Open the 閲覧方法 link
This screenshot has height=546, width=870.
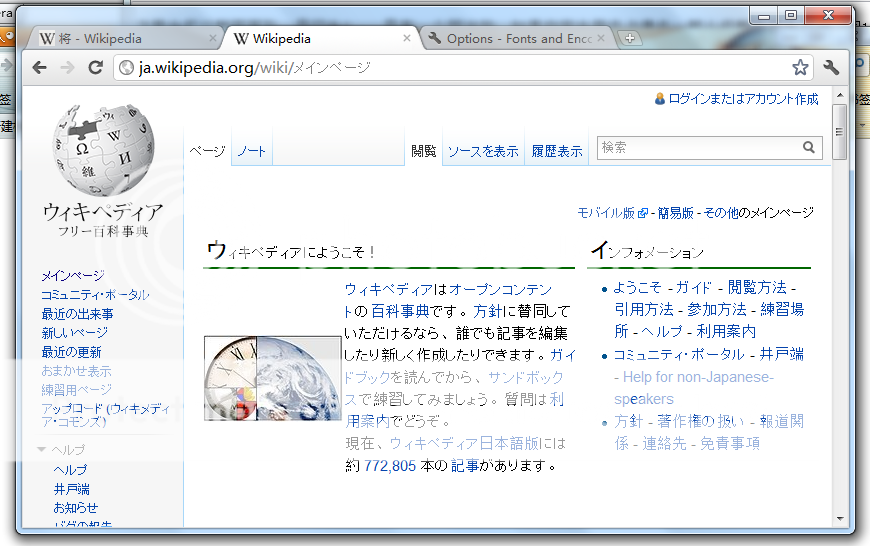[x=757, y=287]
